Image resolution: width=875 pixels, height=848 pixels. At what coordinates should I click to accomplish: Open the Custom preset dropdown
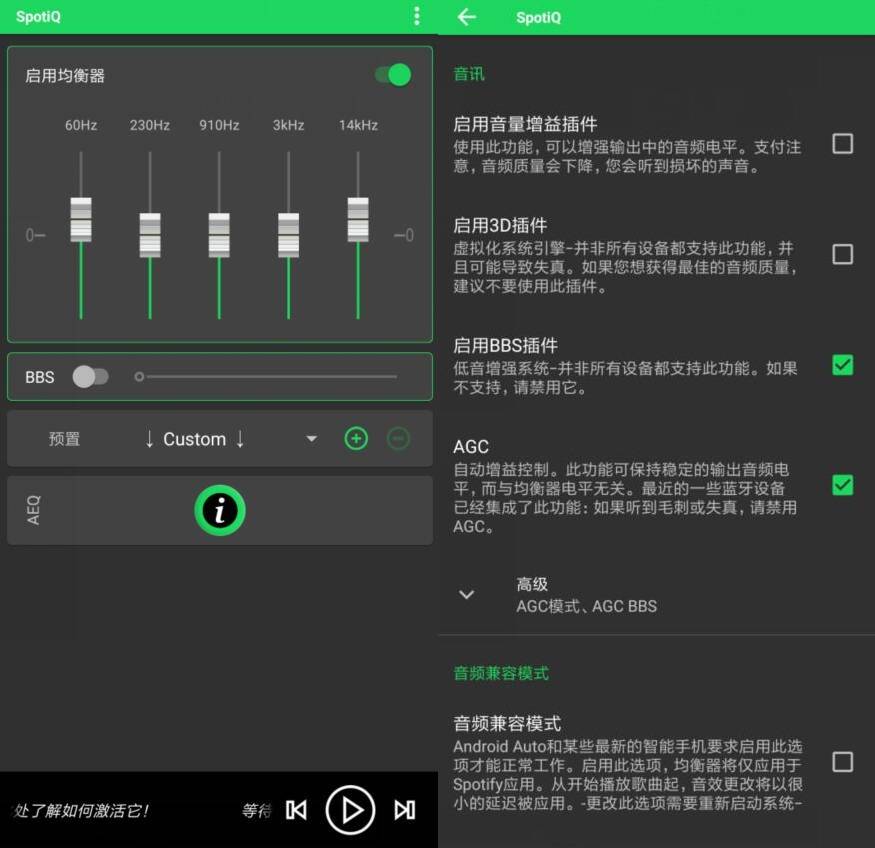[x=310, y=438]
